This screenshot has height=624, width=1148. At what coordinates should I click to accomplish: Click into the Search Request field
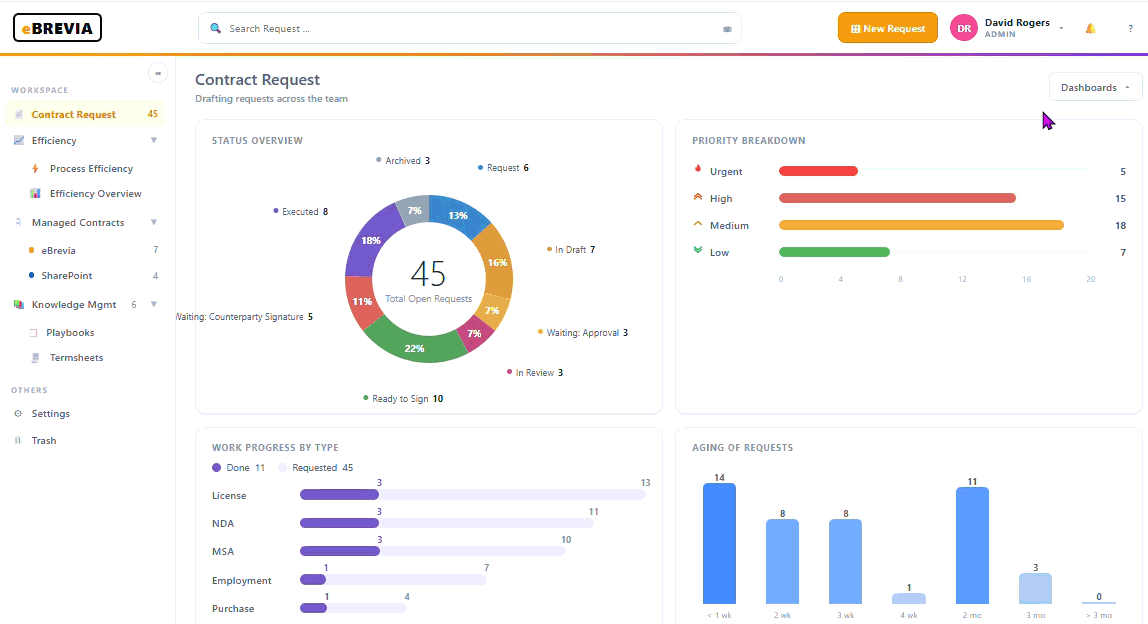click(x=469, y=28)
